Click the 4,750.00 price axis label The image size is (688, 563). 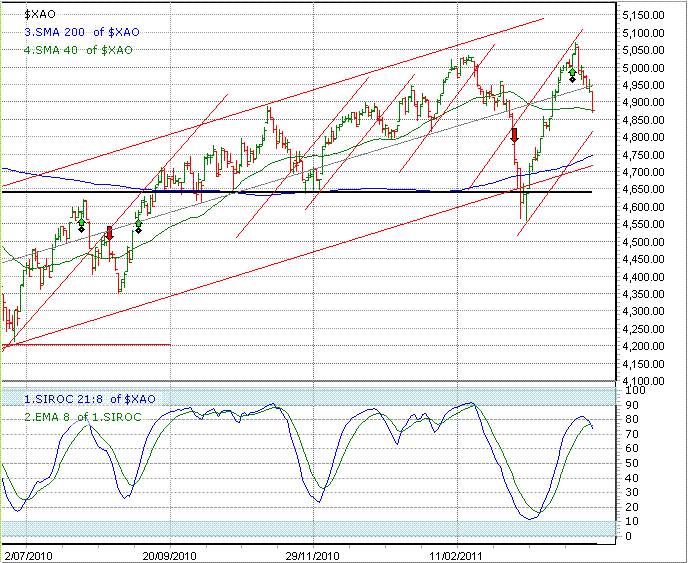click(643, 154)
